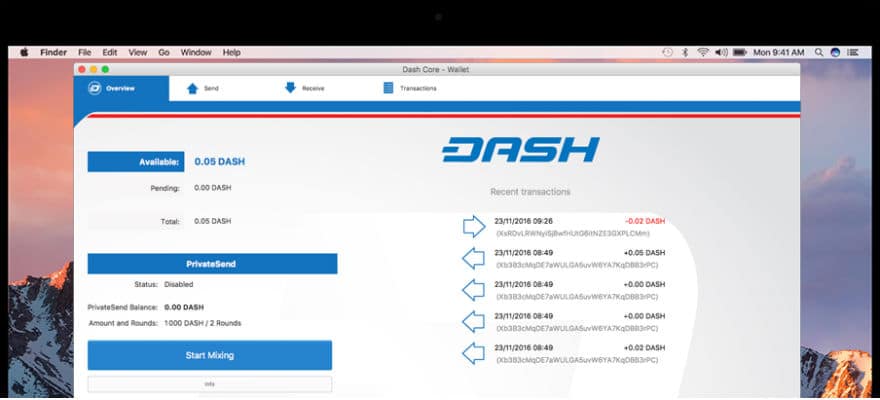Click the Bluetooth icon in the menu bar
This screenshot has height=400, width=880.
(x=685, y=52)
